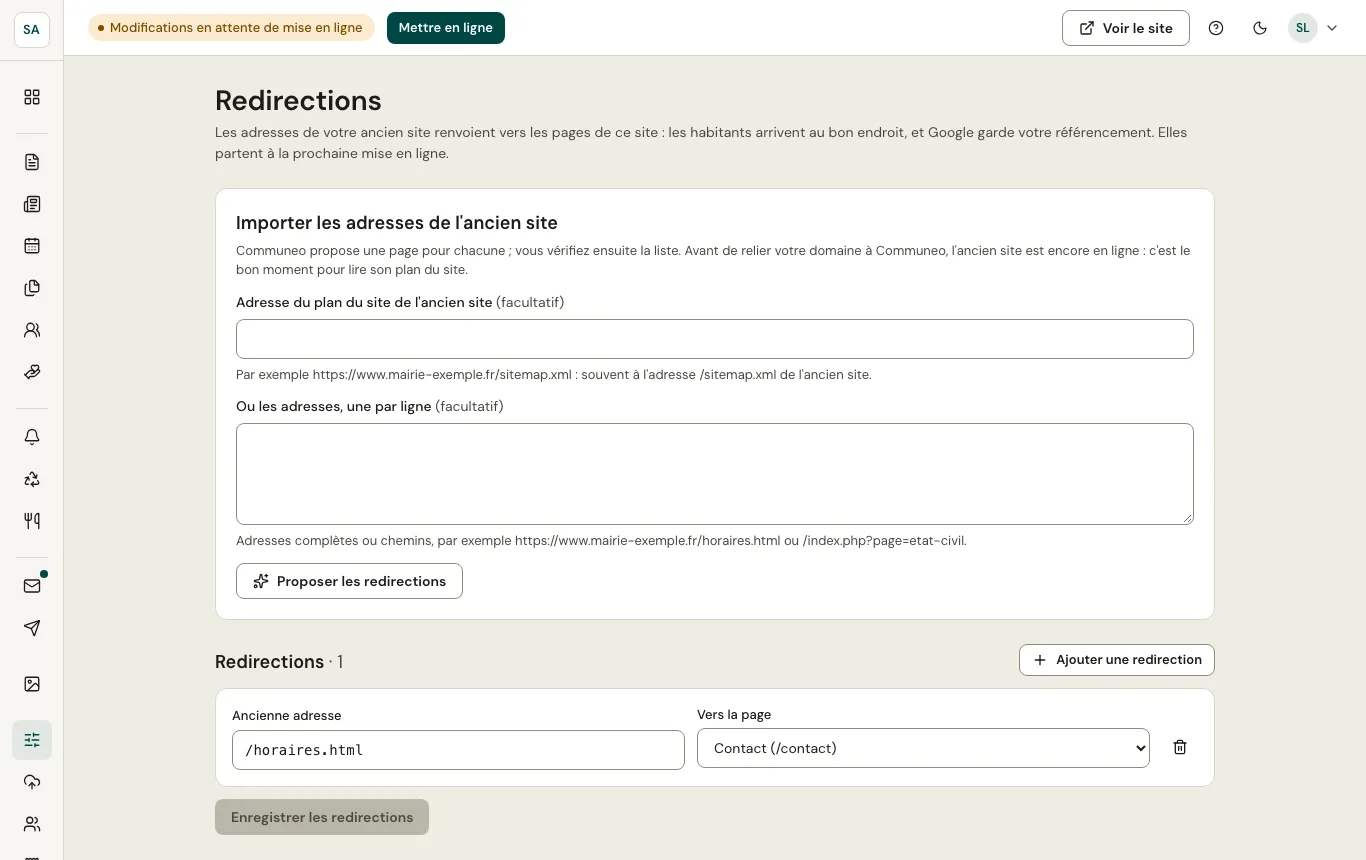Click the 'Modifications en attente de mise en ligne' badge

pos(231,28)
